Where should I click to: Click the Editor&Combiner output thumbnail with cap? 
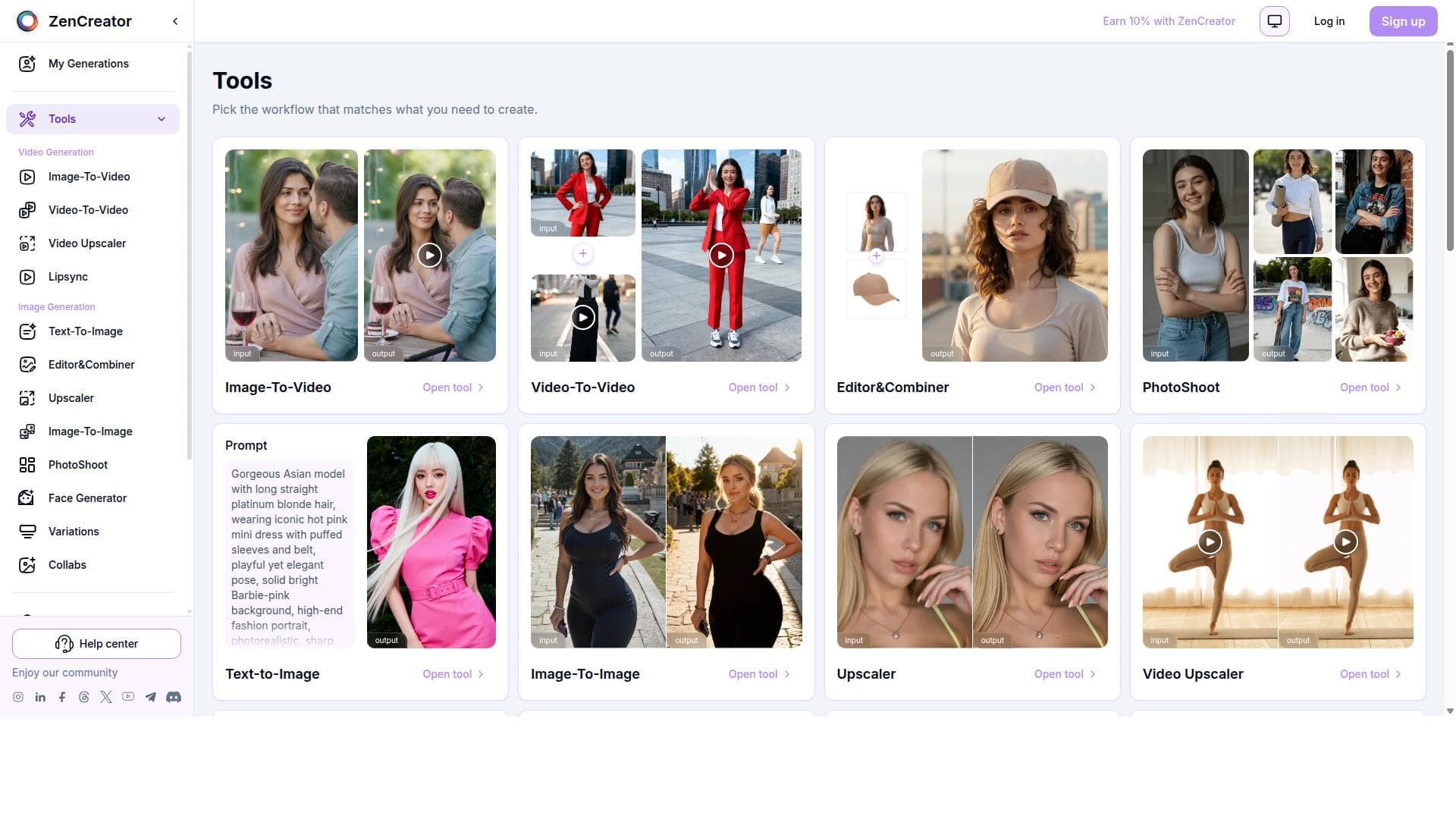[1014, 256]
